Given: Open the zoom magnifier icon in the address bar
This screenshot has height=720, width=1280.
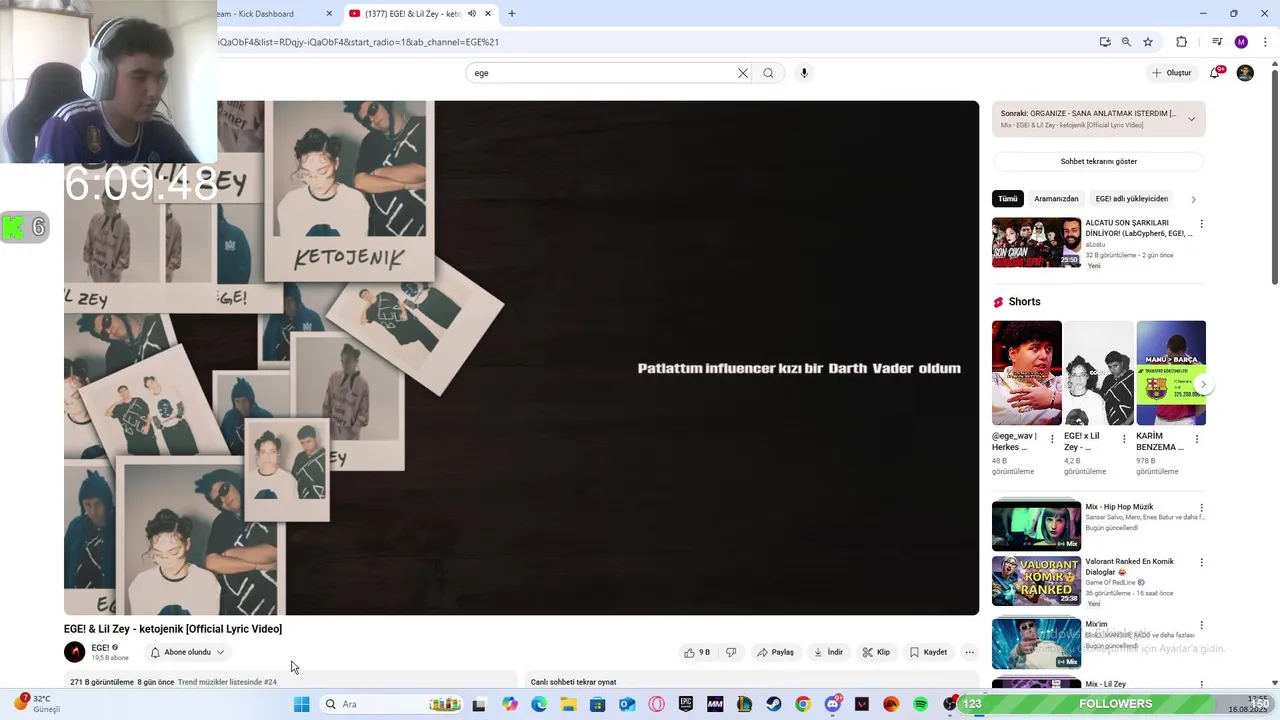Looking at the screenshot, I should click(x=1126, y=42).
